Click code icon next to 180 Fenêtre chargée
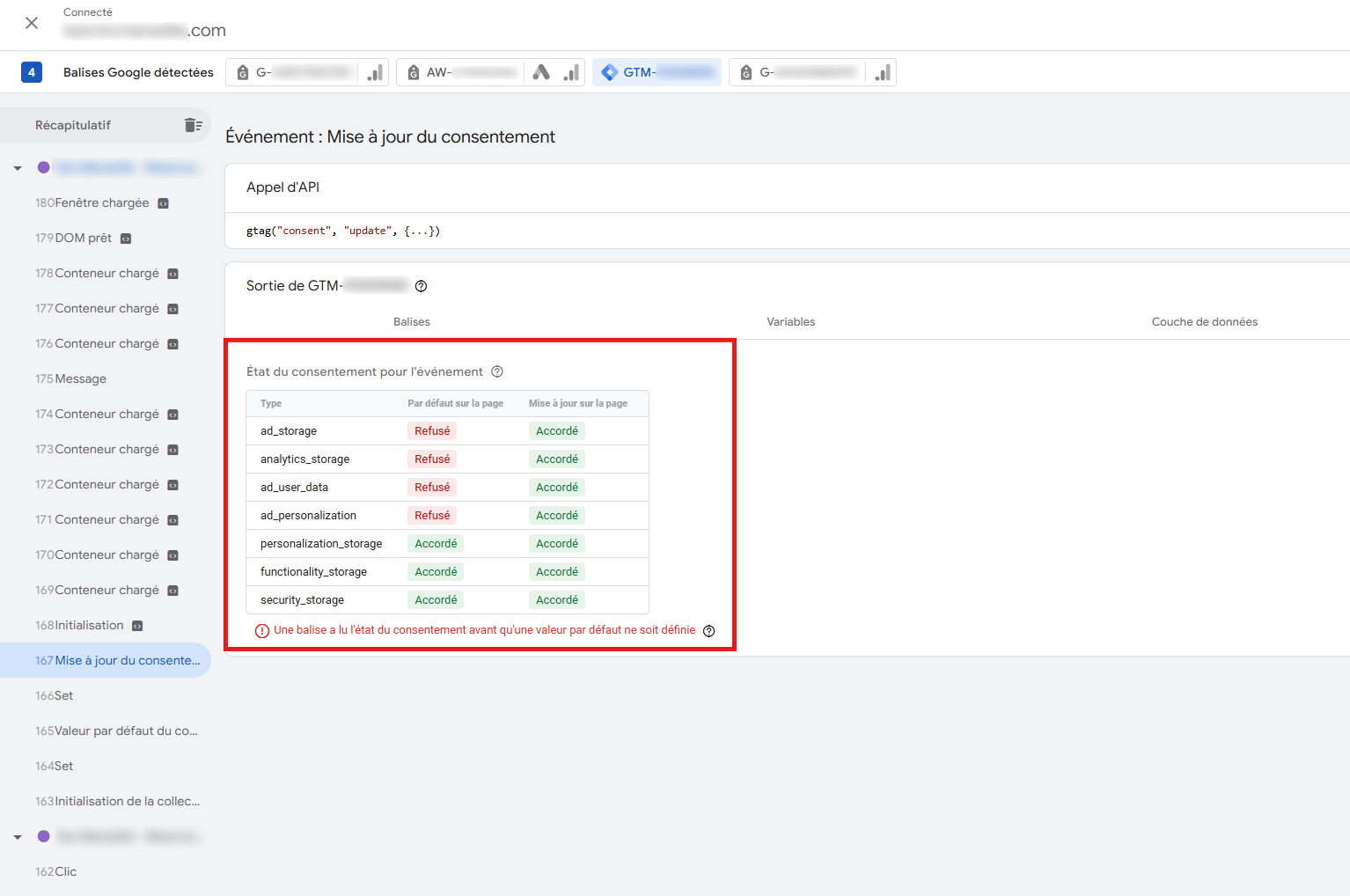This screenshot has height=896, width=1350. tap(163, 203)
